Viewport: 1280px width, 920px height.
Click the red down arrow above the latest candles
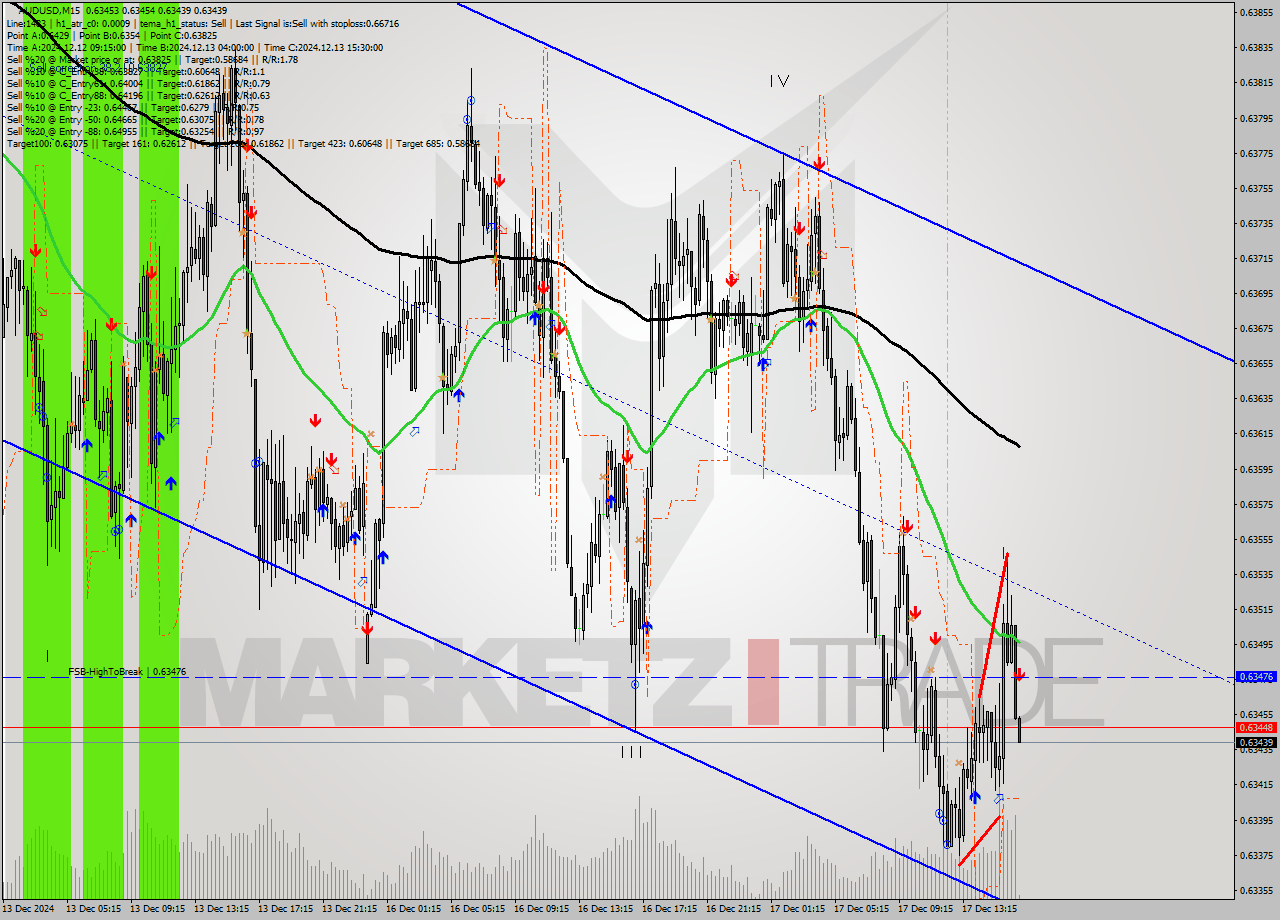coord(1017,675)
